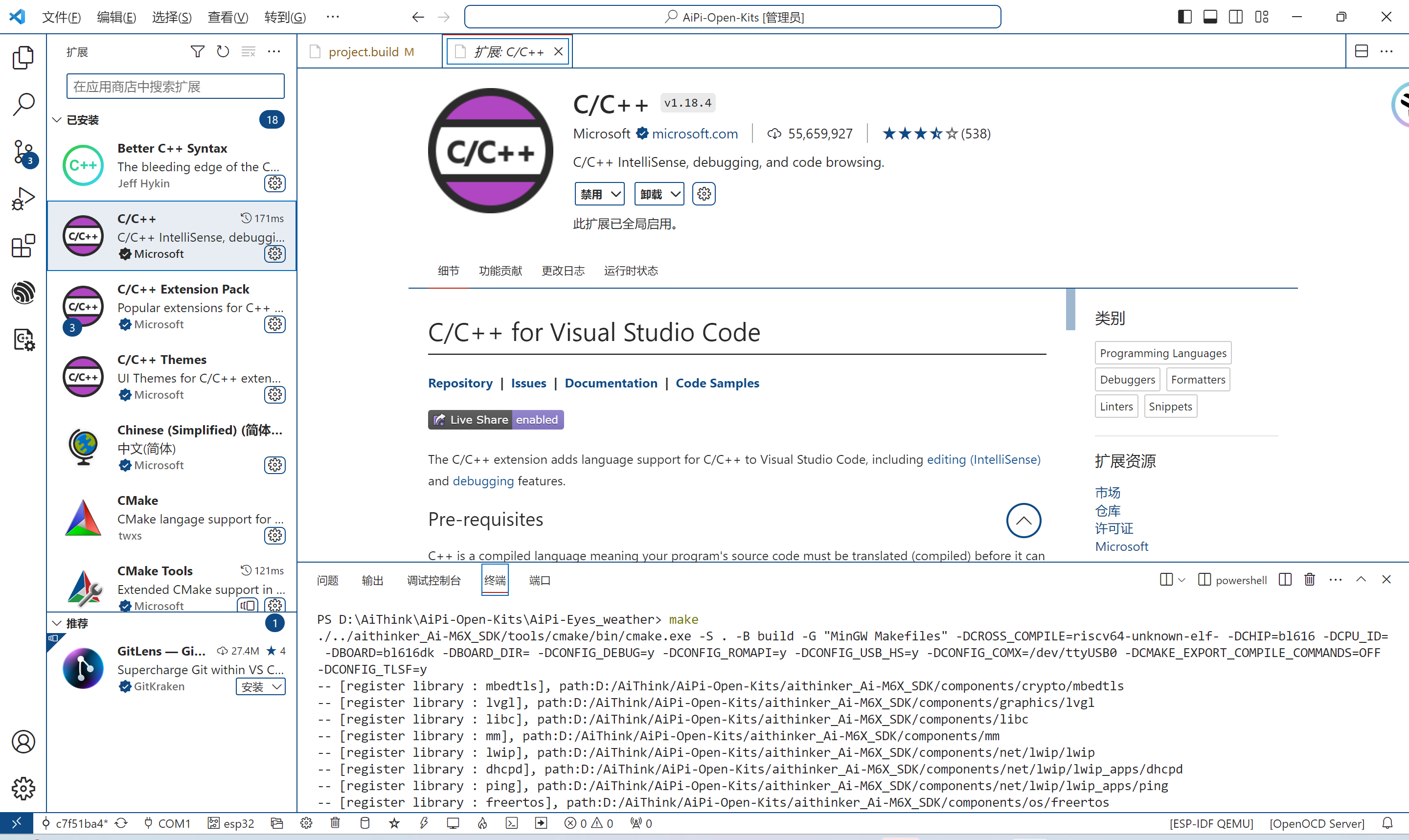Click the 许可证 license link
The width and height of the screenshot is (1409, 840).
1114,528
